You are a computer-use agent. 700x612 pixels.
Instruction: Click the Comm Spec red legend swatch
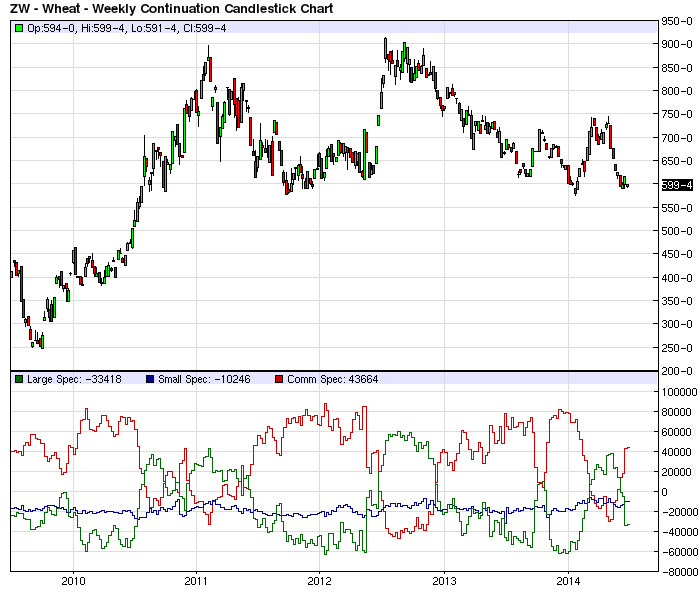click(279, 380)
